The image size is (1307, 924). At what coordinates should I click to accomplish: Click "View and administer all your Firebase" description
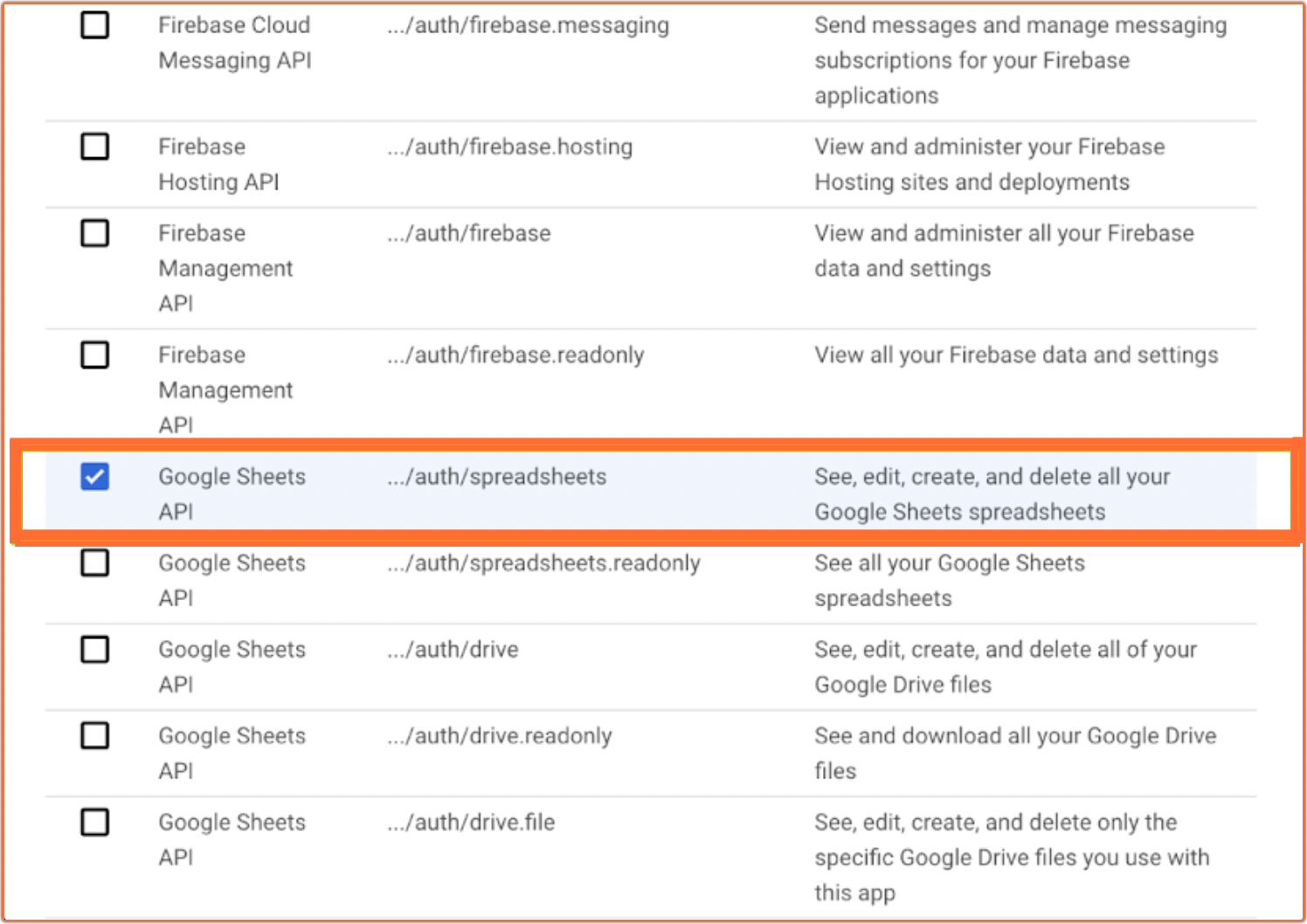[1004, 251]
